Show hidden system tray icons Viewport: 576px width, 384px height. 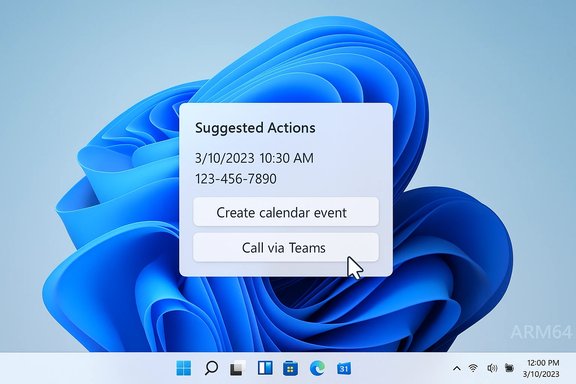(457, 368)
